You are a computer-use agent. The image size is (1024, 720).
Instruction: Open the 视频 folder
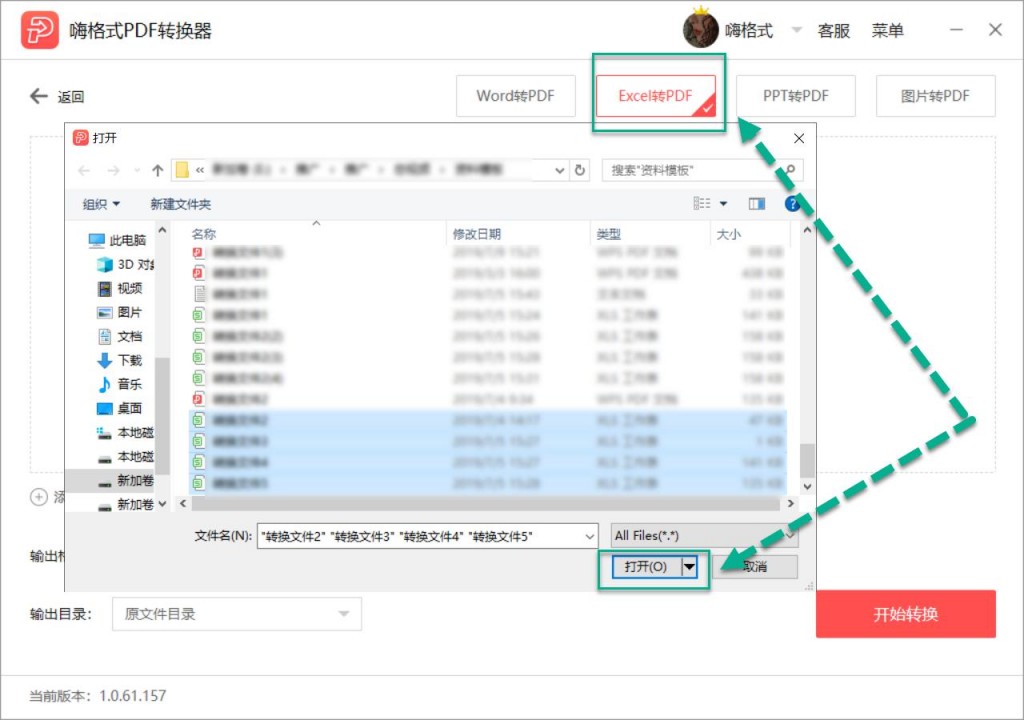tap(120, 288)
